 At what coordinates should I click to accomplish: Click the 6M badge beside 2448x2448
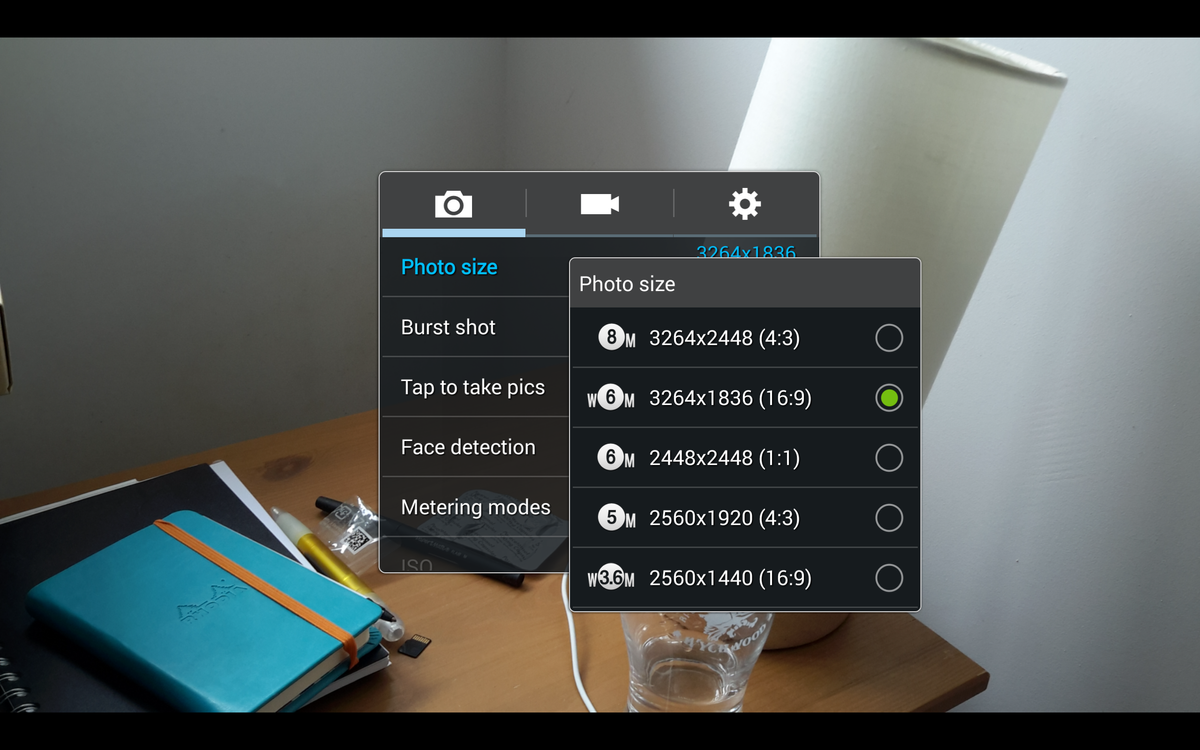click(x=610, y=458)
